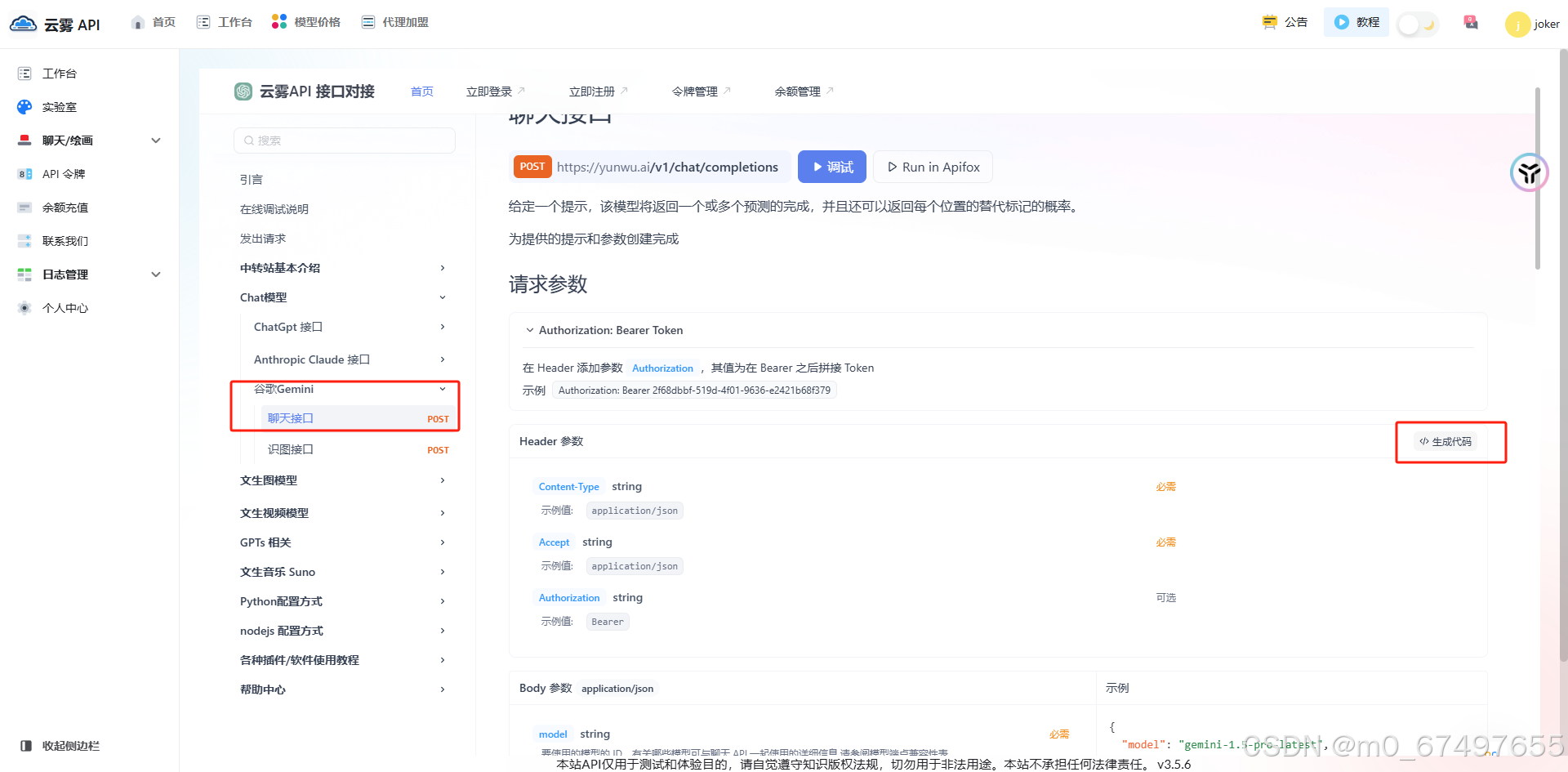Expand nodejs 配置方式 section
Image resolution: width=1568 pixels, height=772 pixels.
coord(345,631)
